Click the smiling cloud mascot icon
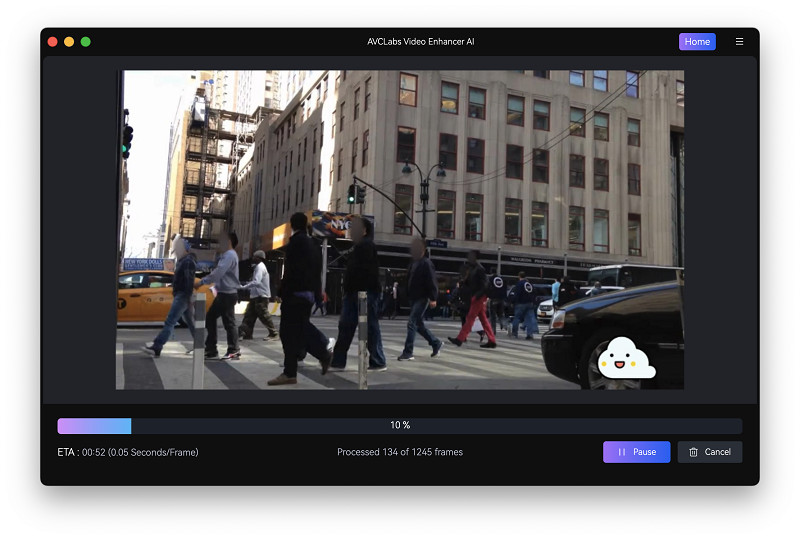This screenshot has width=800, height=539. tap(625, 359)
